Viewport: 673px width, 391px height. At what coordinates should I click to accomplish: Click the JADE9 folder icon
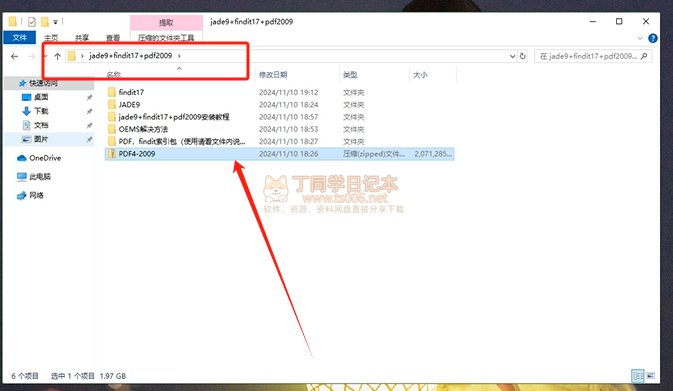tap(112, 104)
